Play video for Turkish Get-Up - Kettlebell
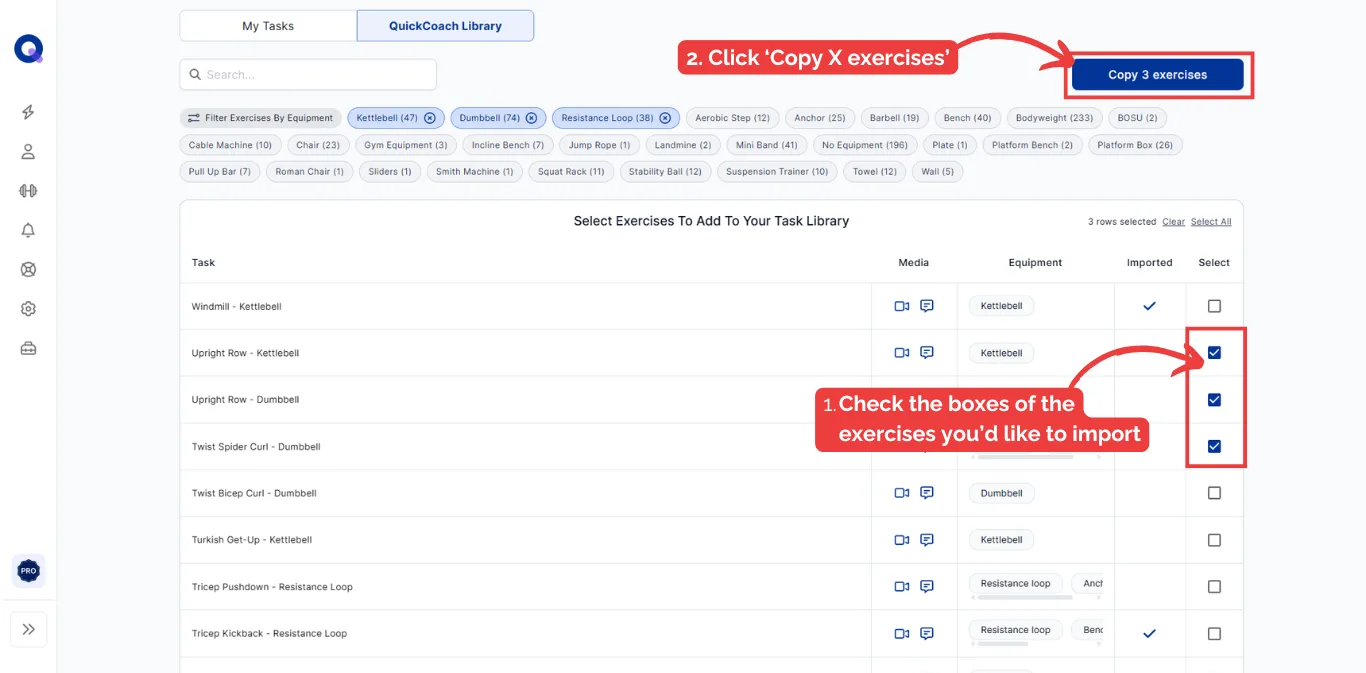The image size is (1366, 673). [x=902, y=540]
